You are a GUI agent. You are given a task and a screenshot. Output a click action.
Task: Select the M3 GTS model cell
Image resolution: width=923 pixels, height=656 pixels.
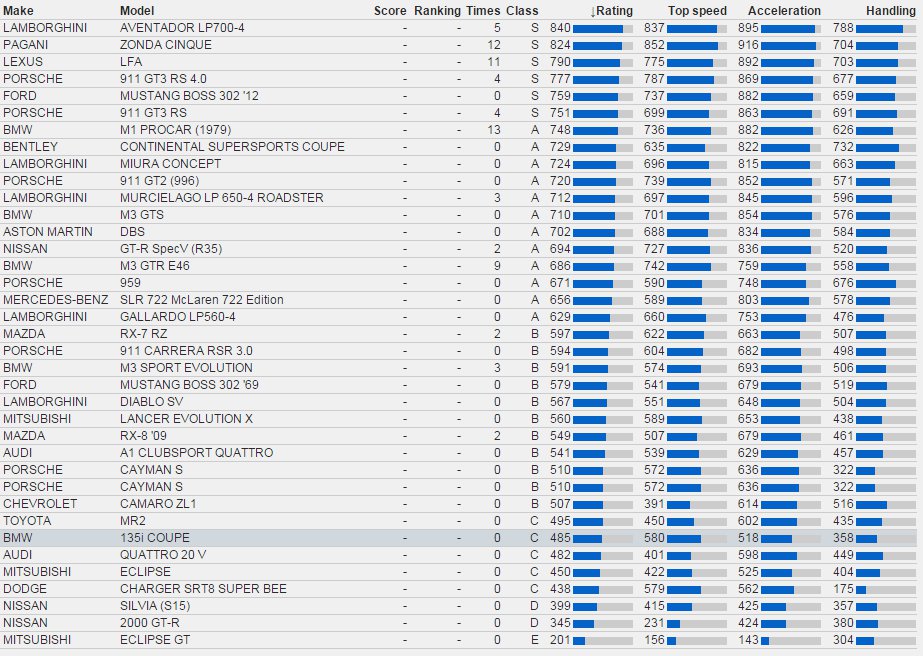click(142, 215)
